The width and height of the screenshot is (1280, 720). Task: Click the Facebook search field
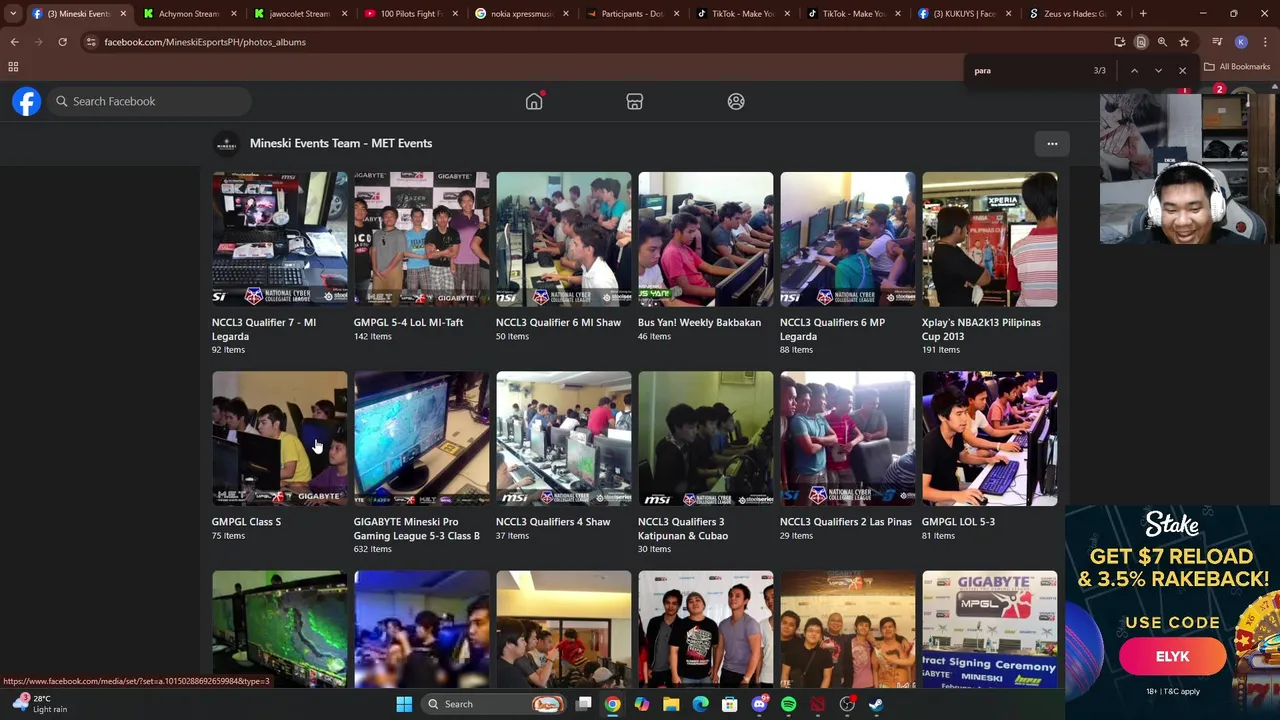point(150,101)
